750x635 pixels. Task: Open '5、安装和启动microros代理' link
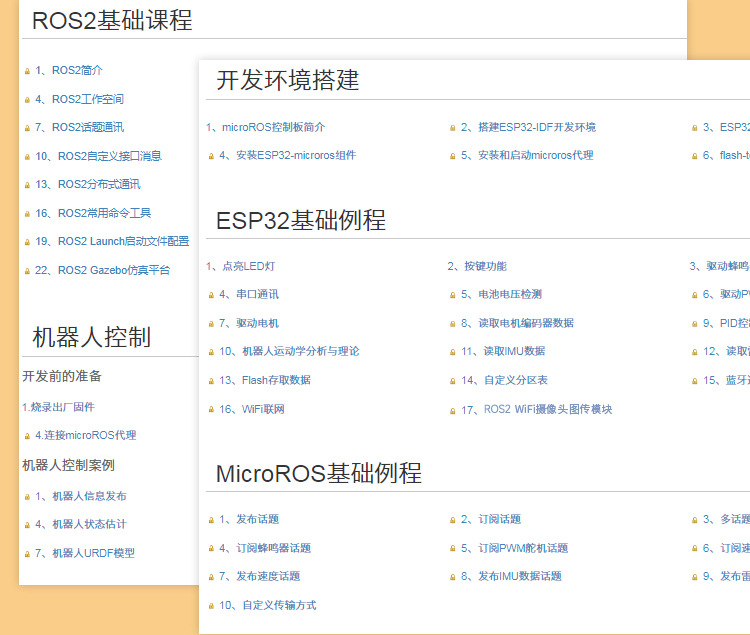pyautogui.click(x=527, y=155)
